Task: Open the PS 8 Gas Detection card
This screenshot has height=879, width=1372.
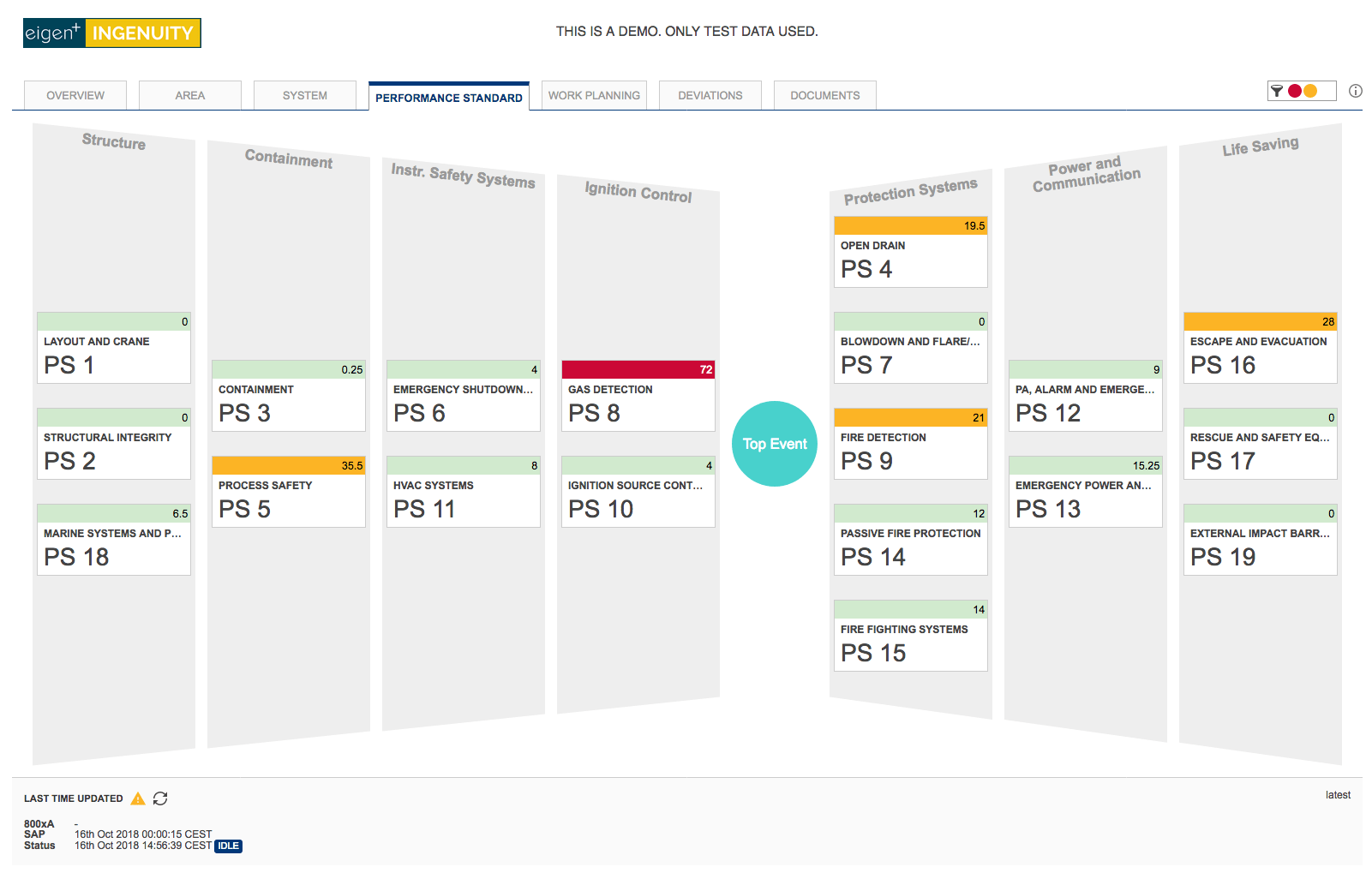Action: pos(638,396)
